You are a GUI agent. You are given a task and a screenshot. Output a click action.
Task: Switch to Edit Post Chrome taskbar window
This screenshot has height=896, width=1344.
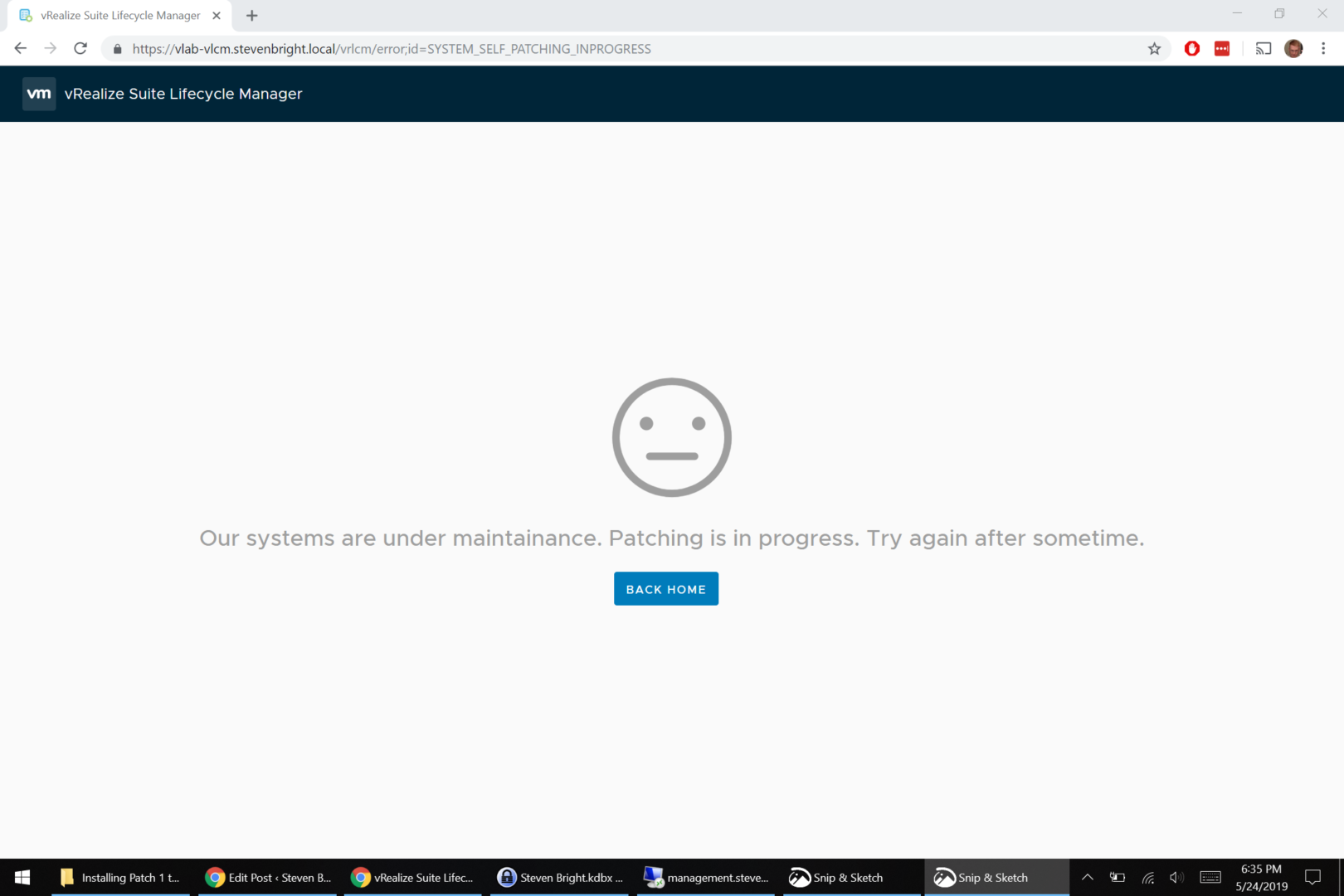(x=268, y=877)
